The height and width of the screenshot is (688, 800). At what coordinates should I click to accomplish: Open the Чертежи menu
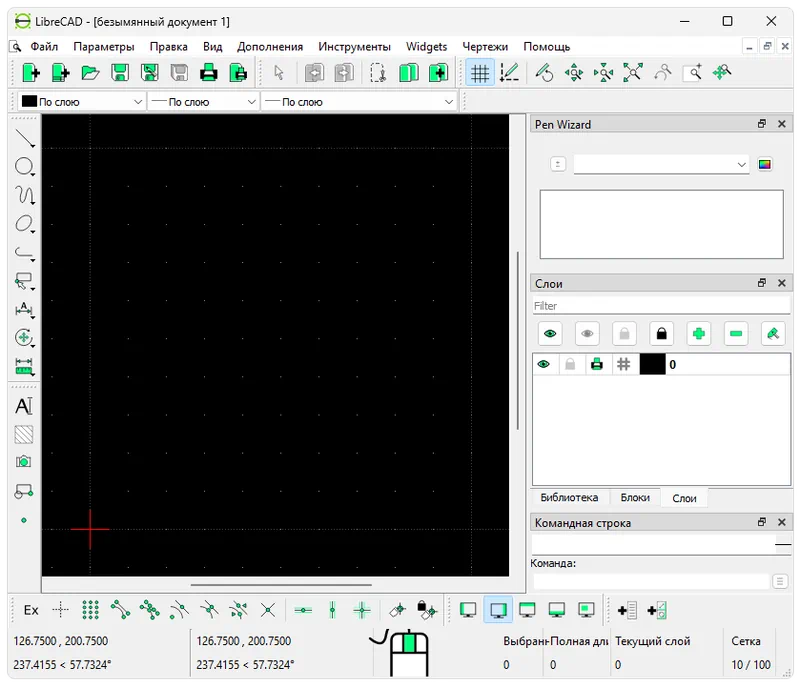coord(485,46)
